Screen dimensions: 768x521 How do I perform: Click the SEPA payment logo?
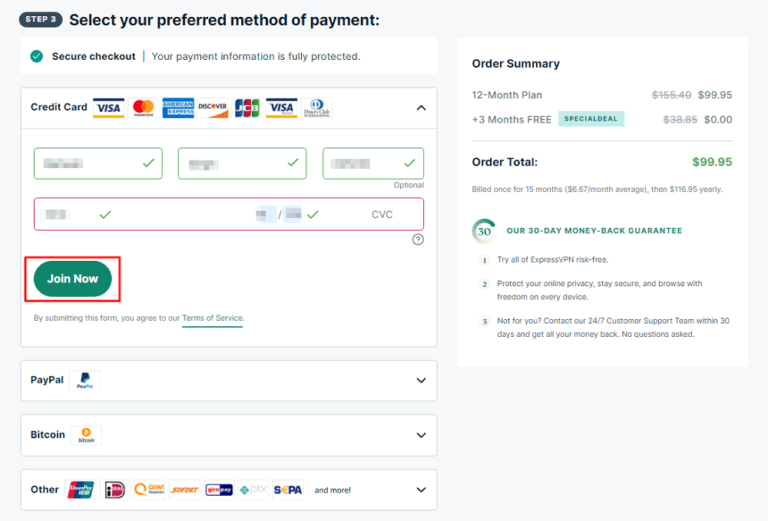click(x=288, y=490)
